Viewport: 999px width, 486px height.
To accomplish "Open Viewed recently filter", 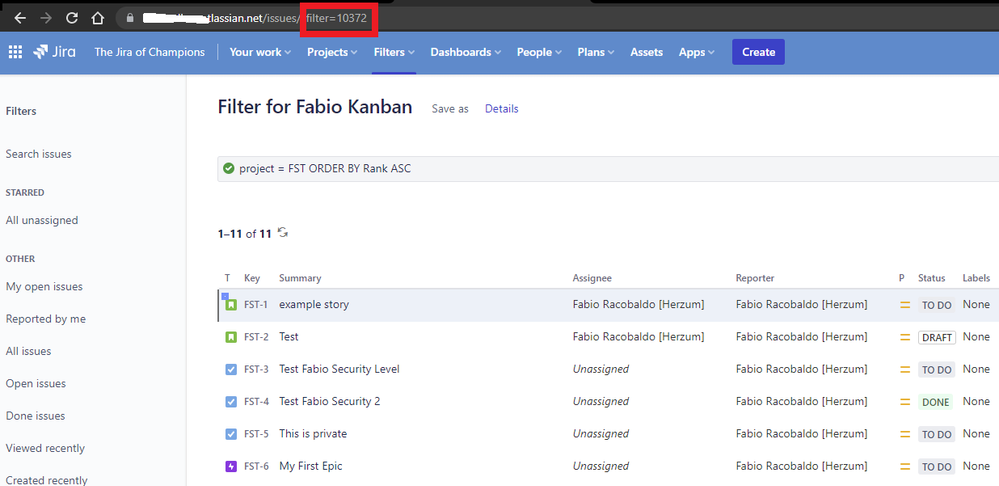I will (x=45, y=448).
